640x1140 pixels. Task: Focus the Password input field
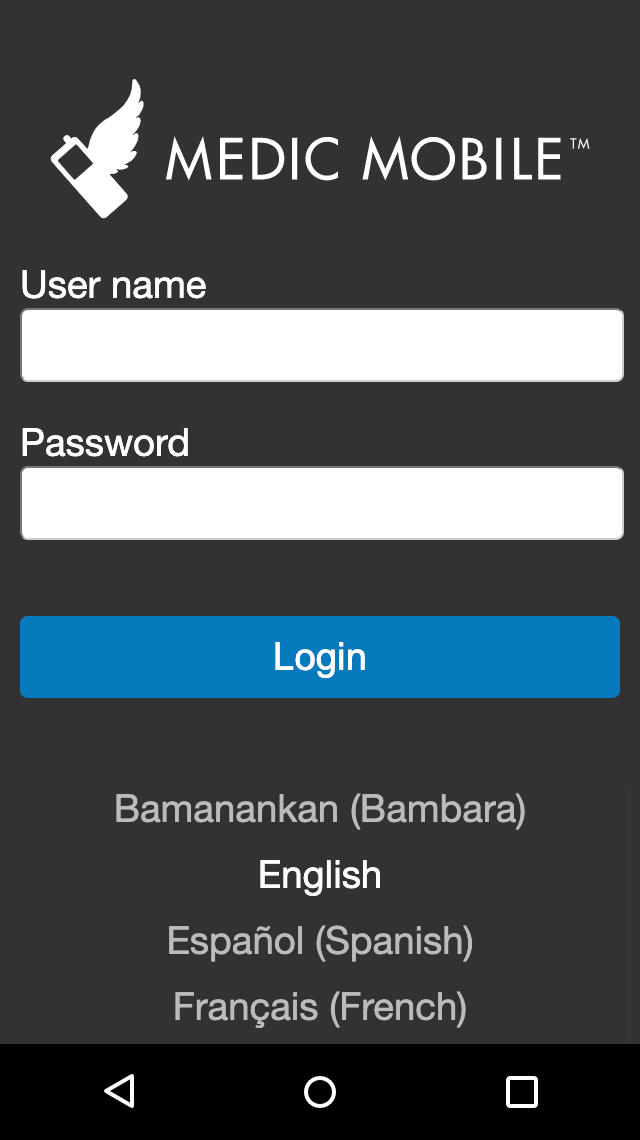pyautogui.click(x=322, y=503)
